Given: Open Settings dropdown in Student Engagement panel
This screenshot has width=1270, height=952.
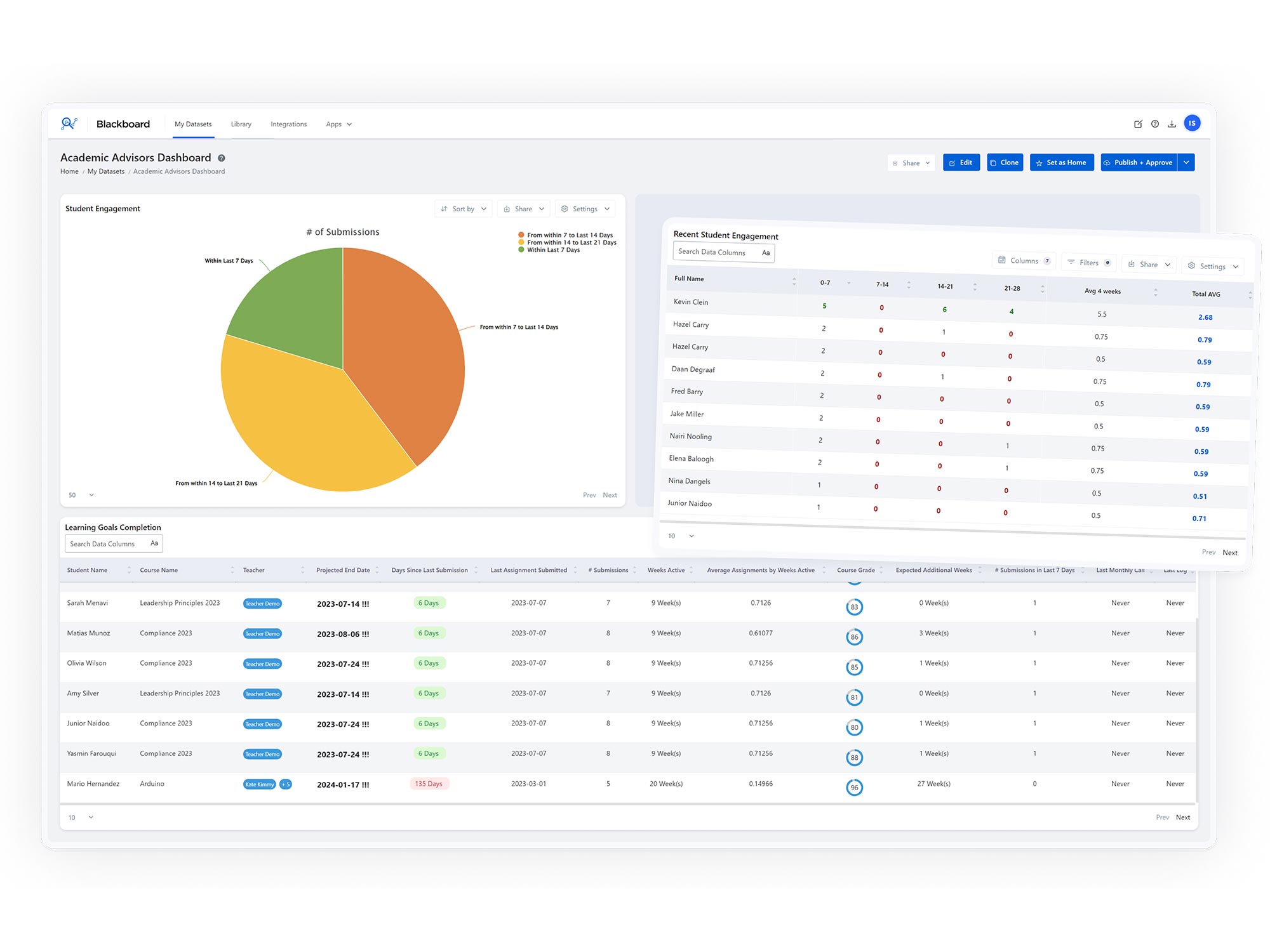Looking at the screenshot, I should (x=585, y=209).
